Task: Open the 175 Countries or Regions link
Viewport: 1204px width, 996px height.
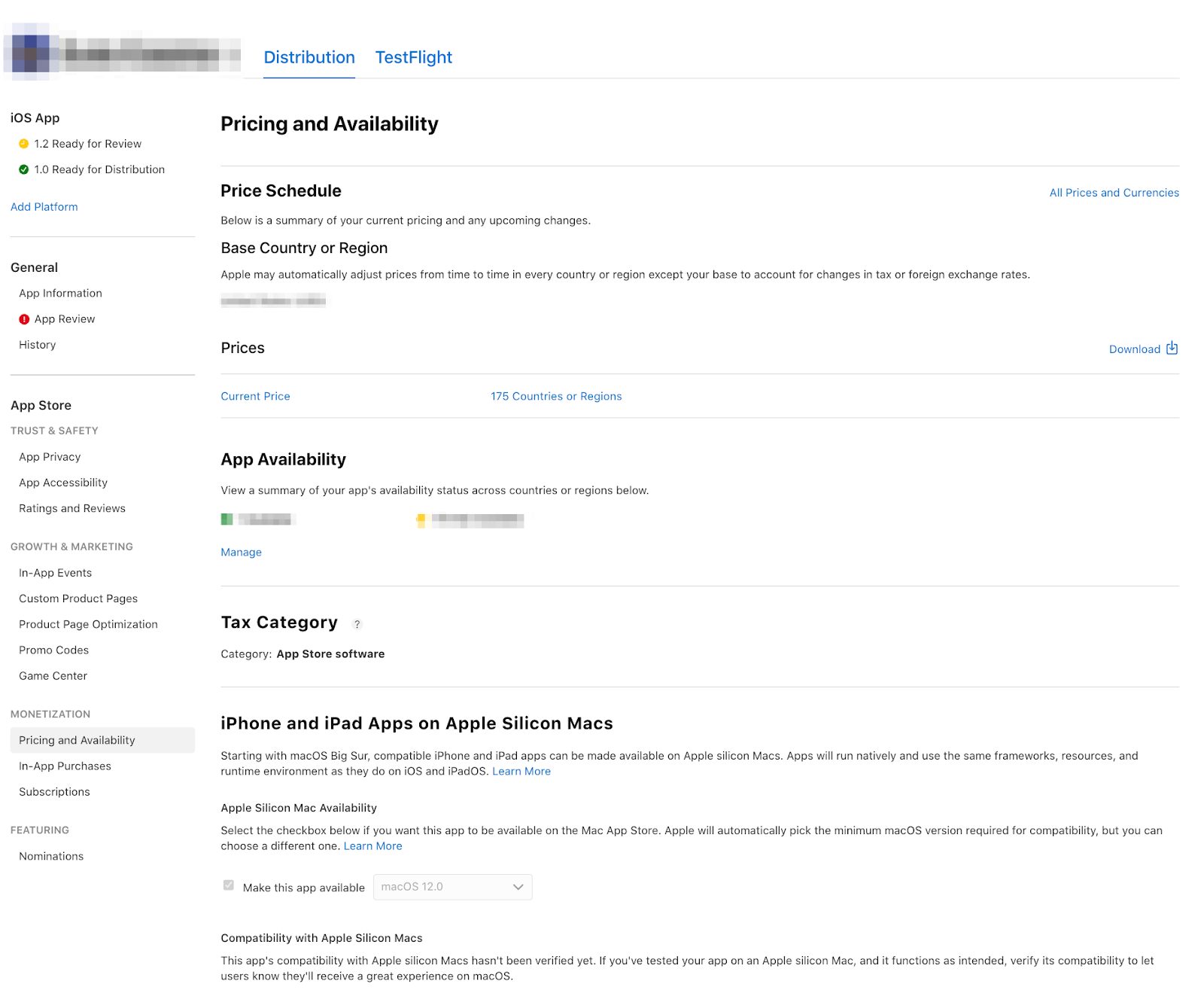Action: click(x=556, y=397)
